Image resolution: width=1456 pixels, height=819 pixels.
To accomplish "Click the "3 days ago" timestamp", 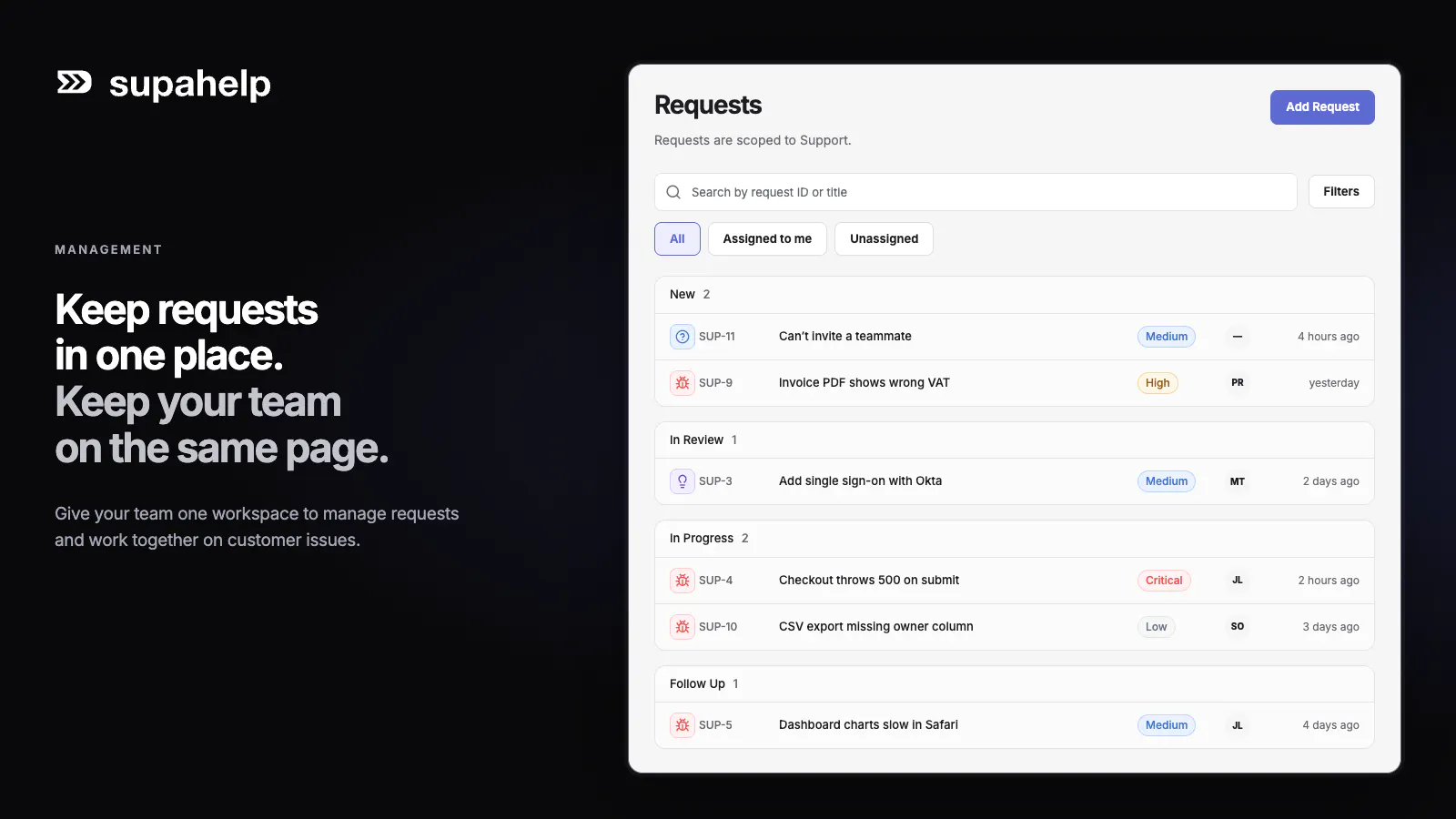I will pos(1331,627).
